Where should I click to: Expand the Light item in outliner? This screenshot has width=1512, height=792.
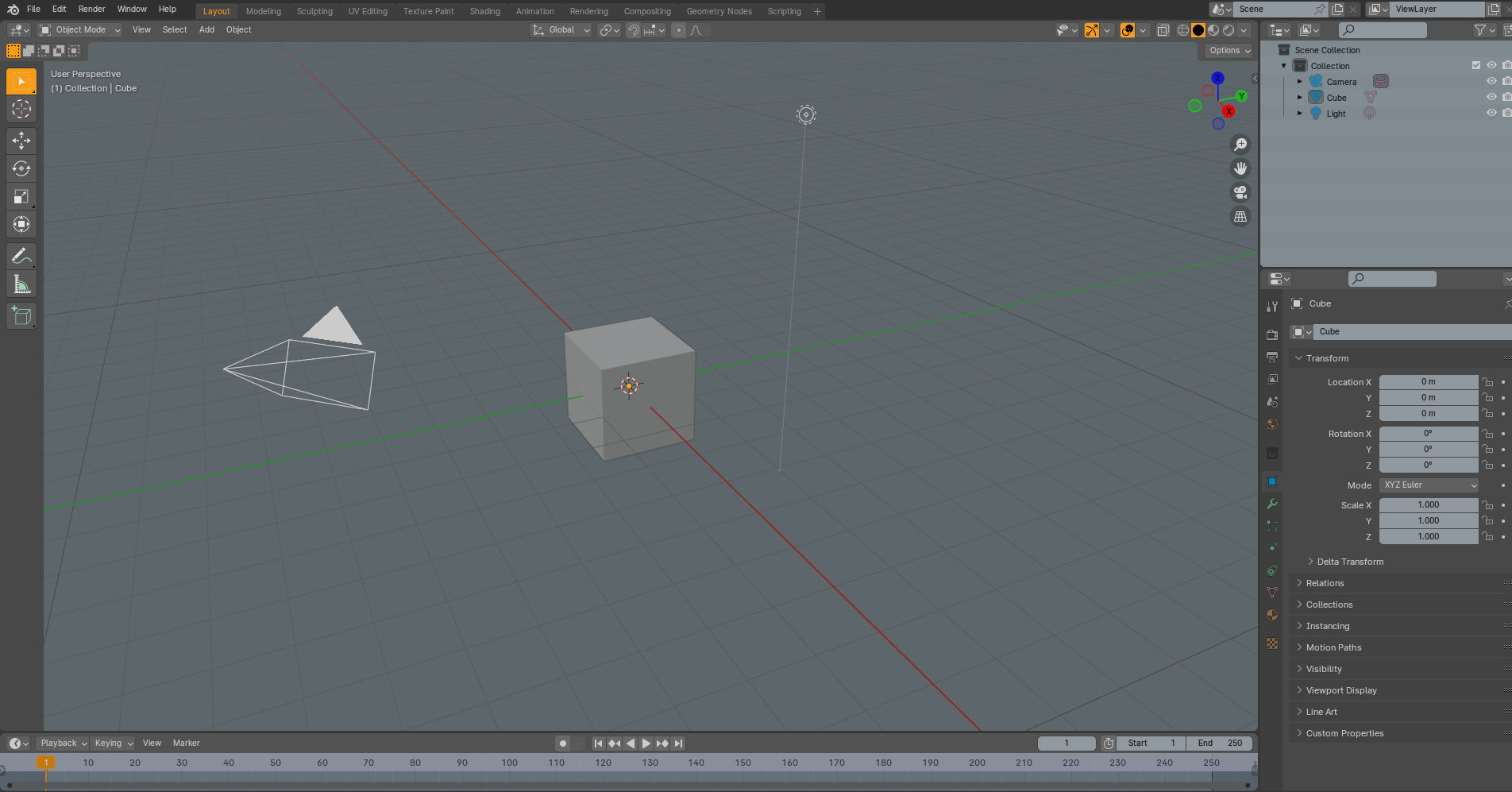(1300, 114)
